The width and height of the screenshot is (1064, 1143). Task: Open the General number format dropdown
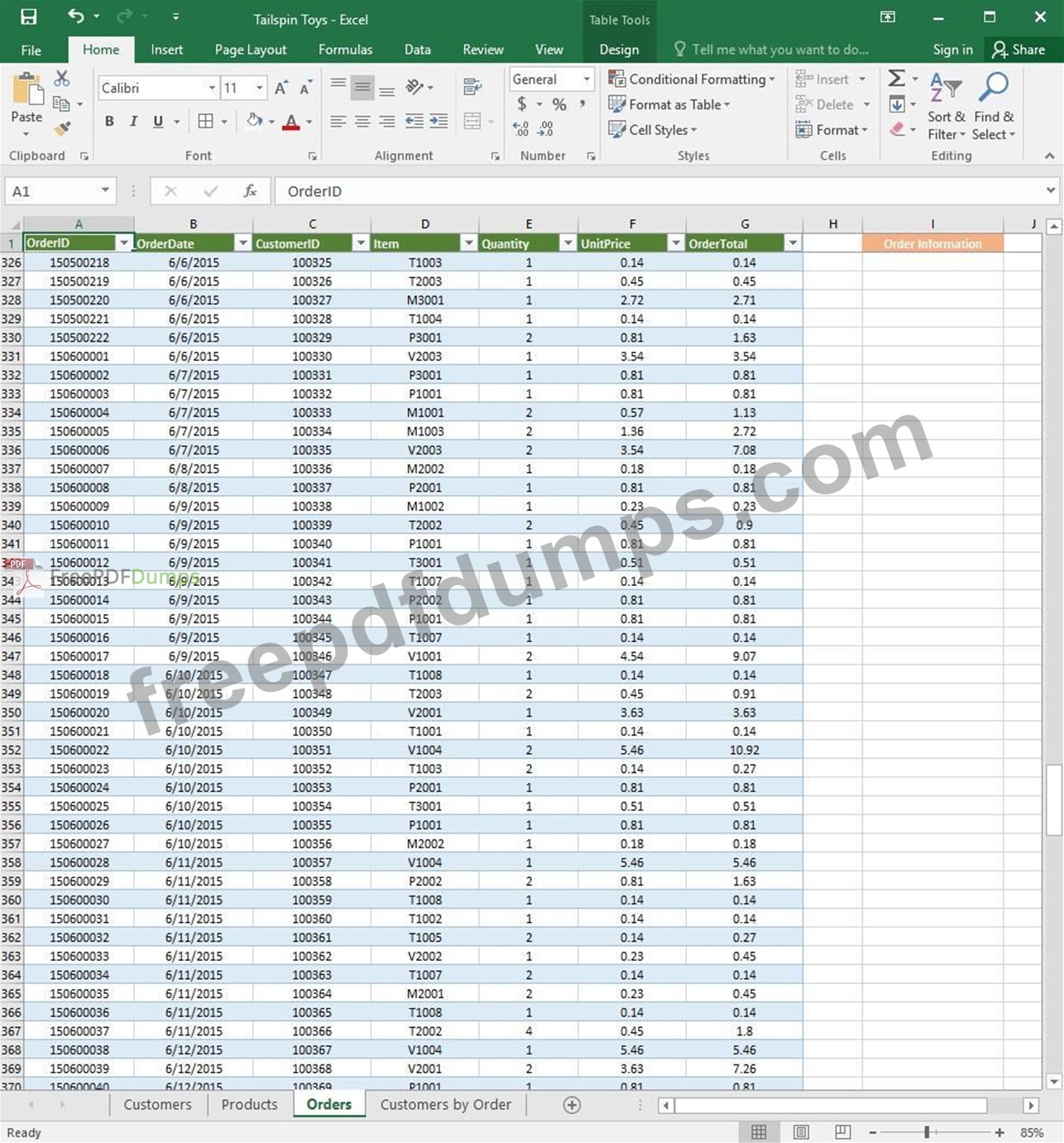586,79
